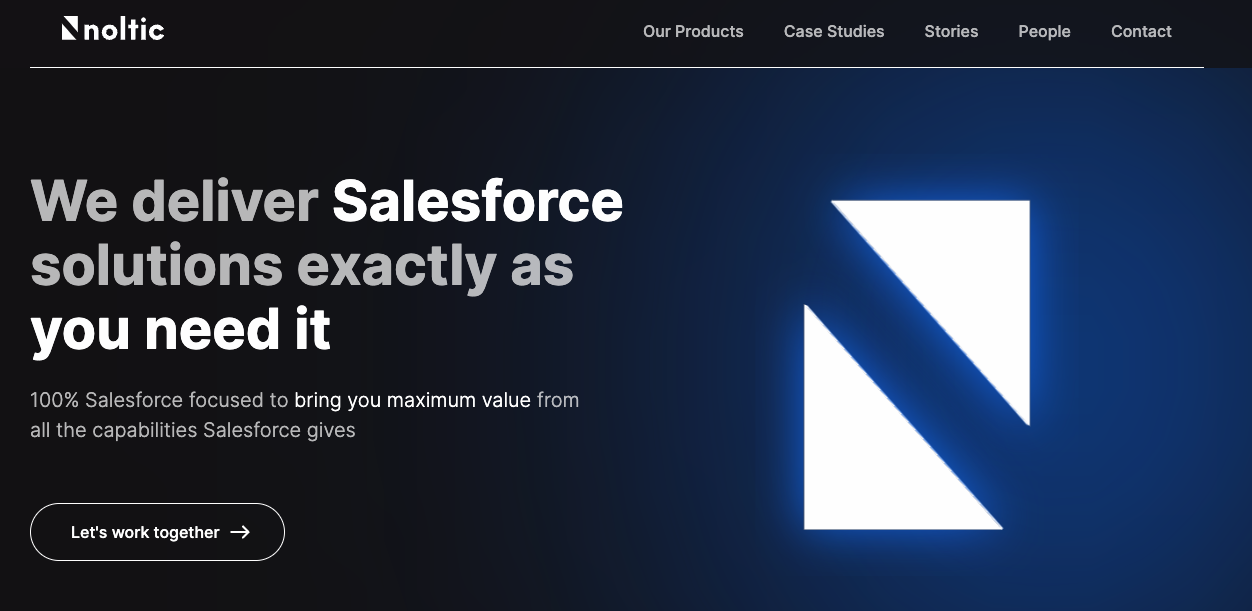Click the highlighted "bring you maximum value" text
The width and height of the screenshot is (1252, 611).
pyautogui.click(x=412, y=400)
